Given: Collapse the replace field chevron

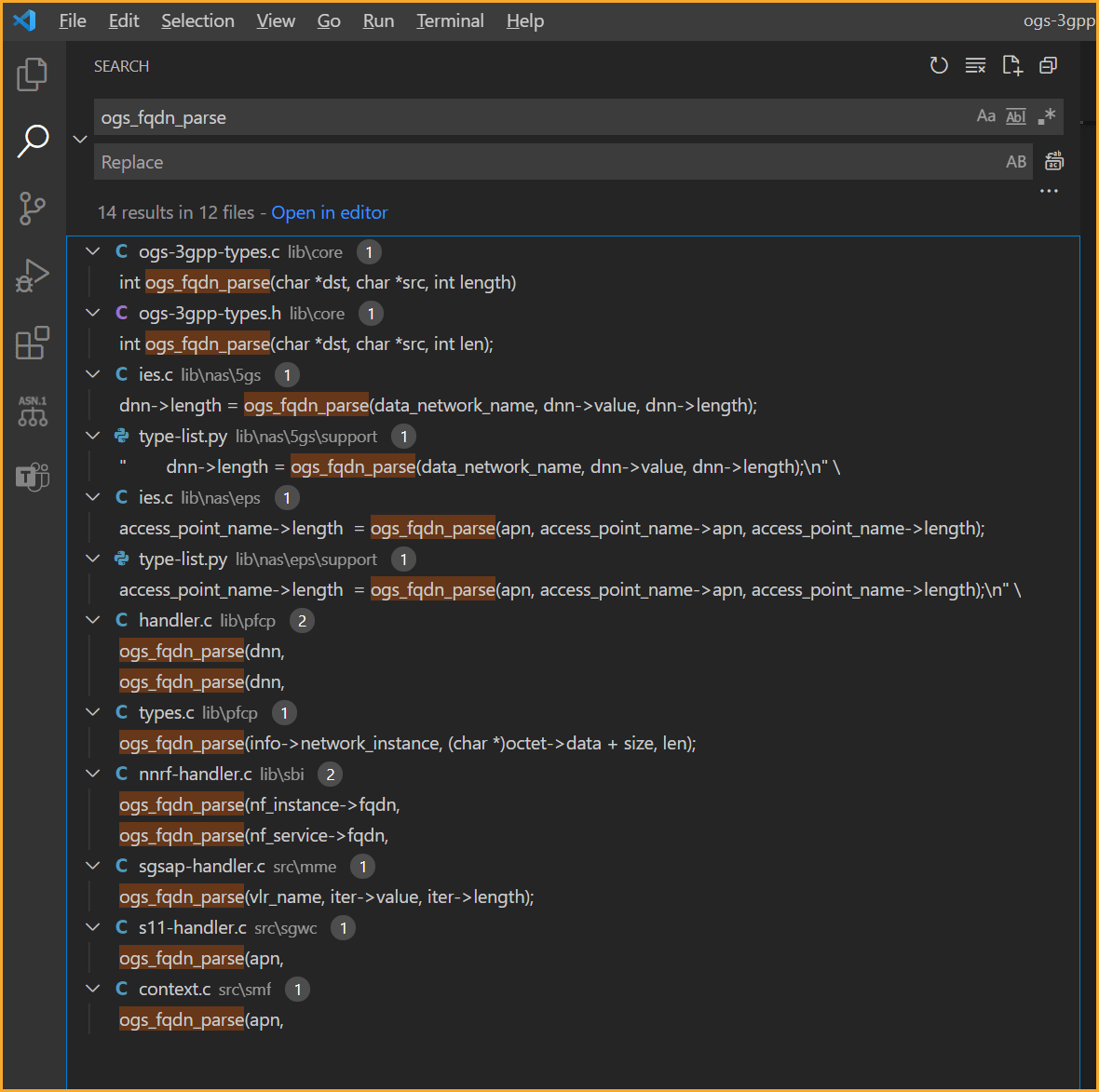Looking at the screenshot, I should (80, 140).
